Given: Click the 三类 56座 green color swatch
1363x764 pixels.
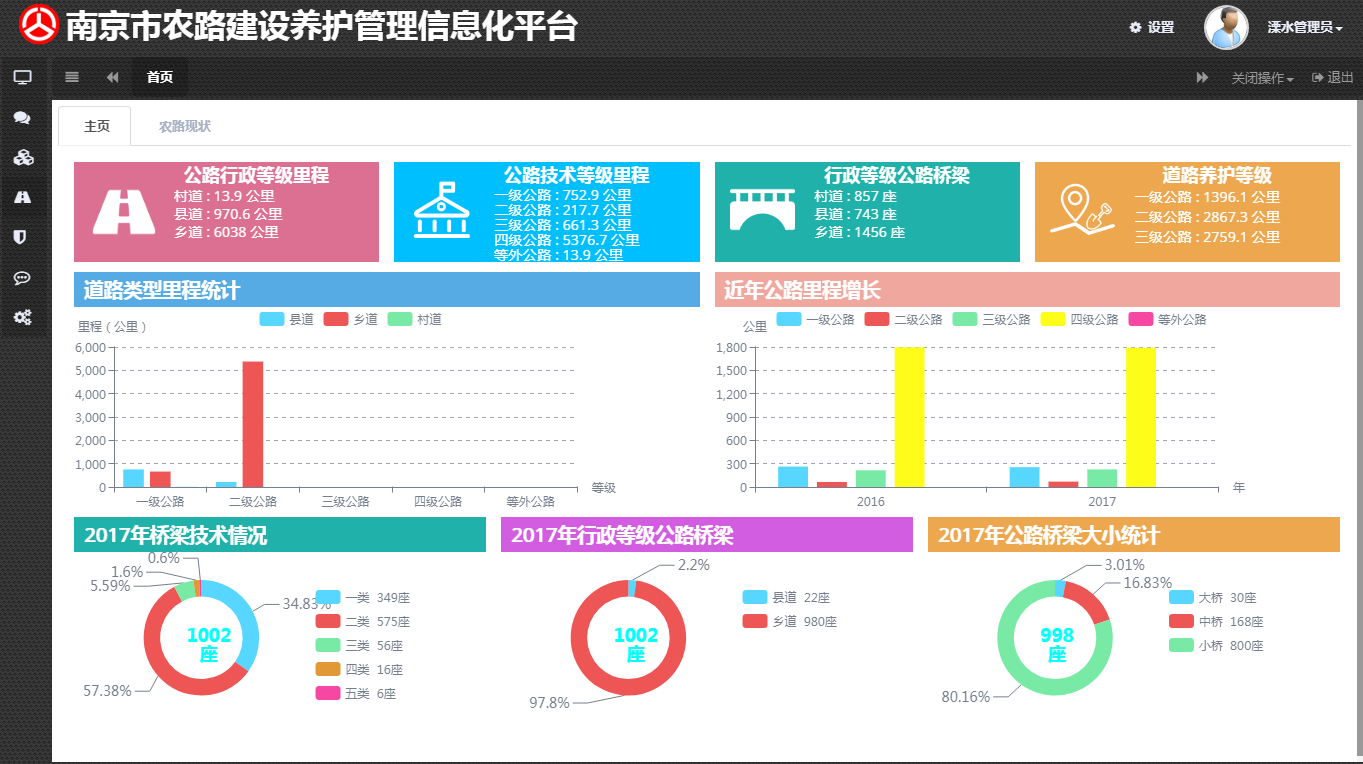Looking at the screenshot, I should 328,645.
